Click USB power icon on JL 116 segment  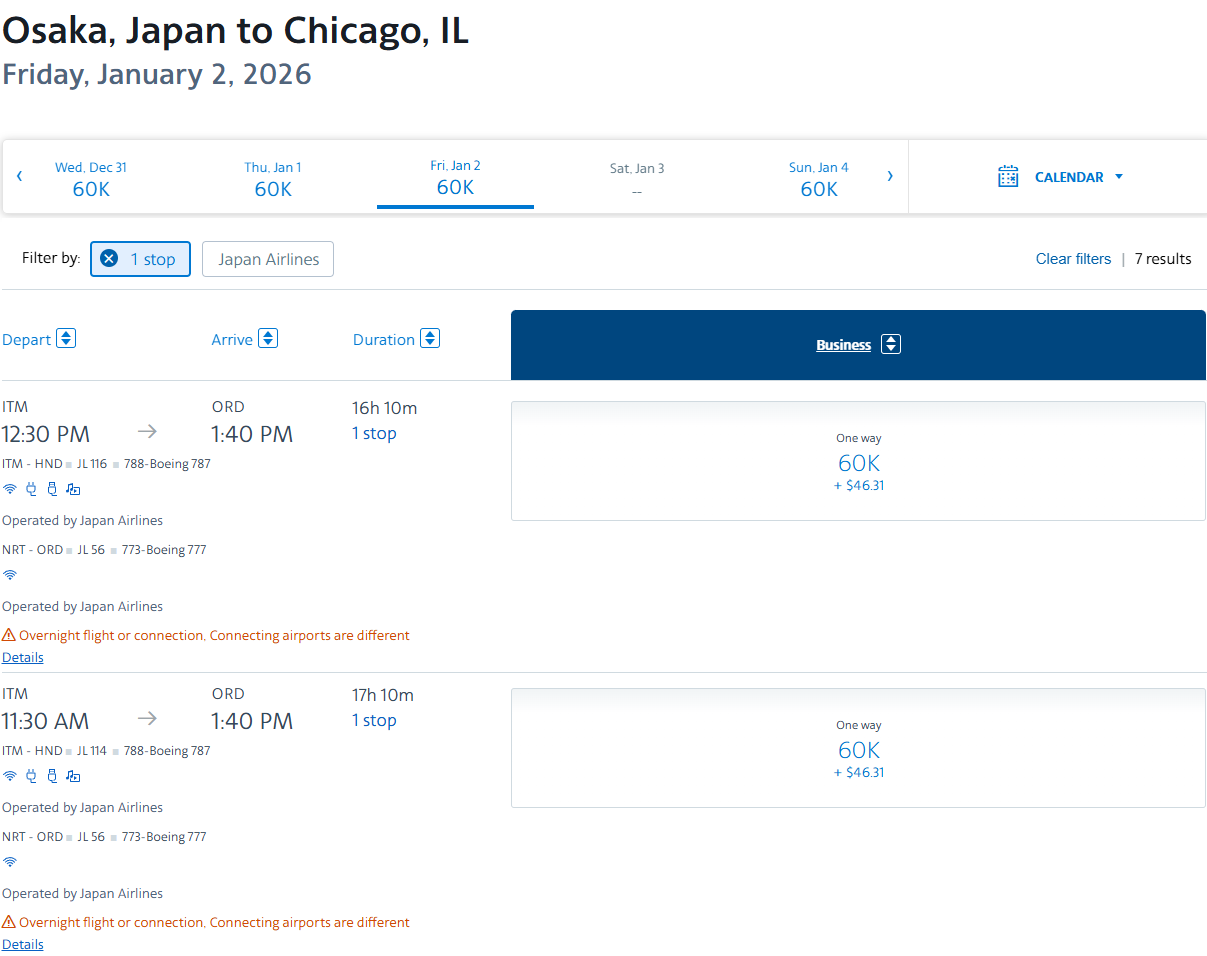(52, 489)
